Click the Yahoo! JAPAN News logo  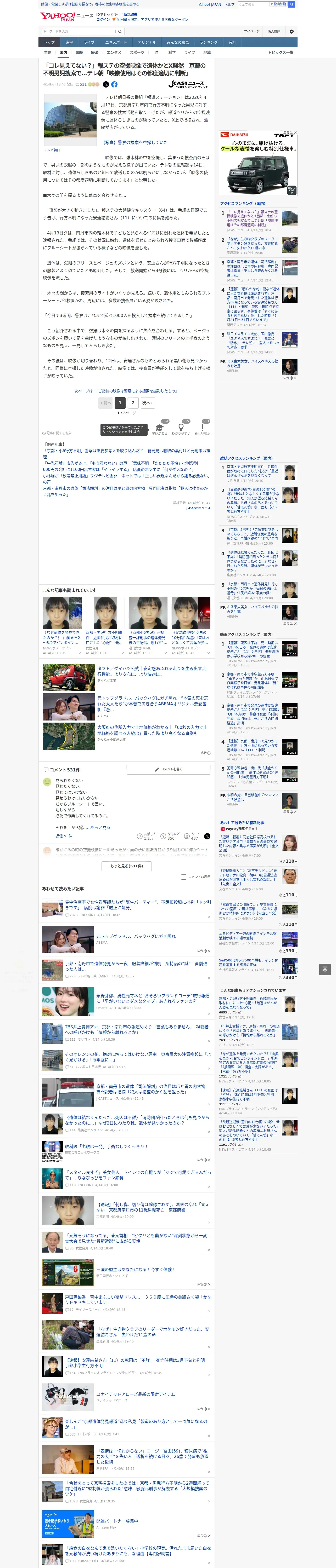(x=66, y=16)
